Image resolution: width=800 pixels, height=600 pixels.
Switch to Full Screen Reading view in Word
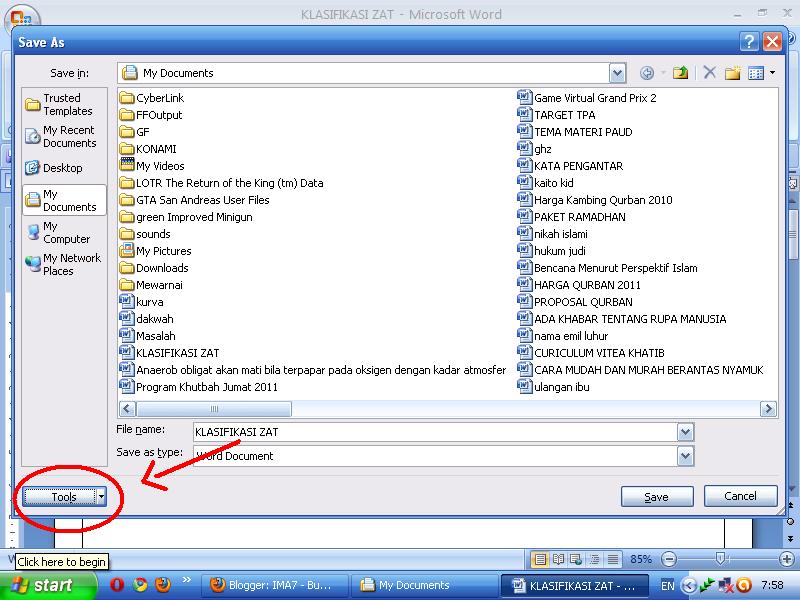pos(559,559)
